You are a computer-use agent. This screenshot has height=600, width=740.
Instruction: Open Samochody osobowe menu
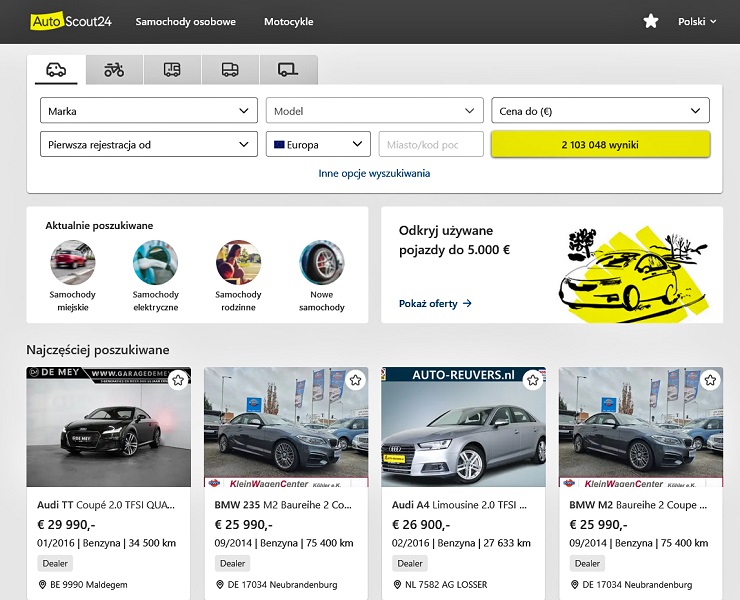click(185, 22)
